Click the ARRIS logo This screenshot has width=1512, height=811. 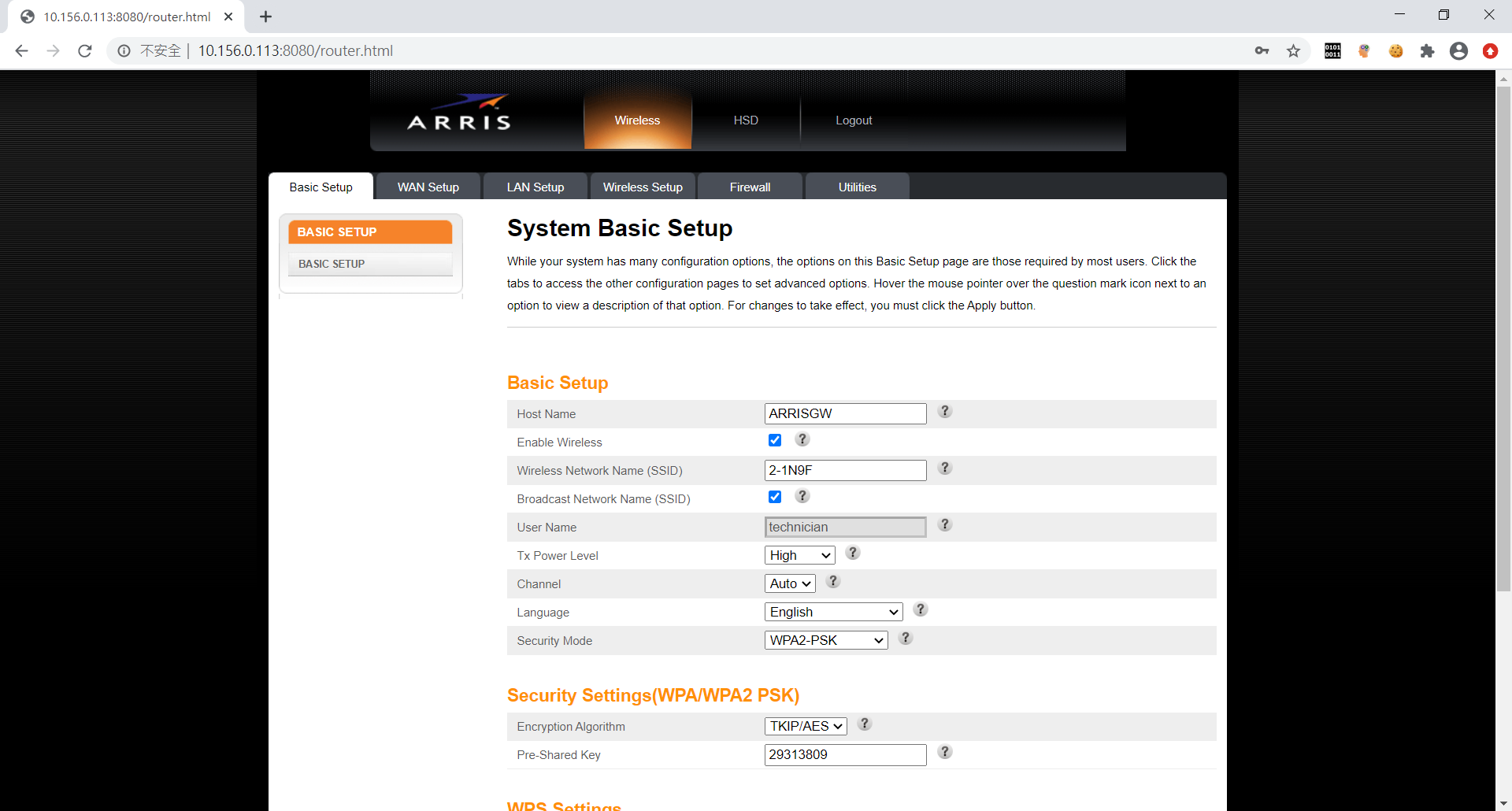click(x=459, y=113)
